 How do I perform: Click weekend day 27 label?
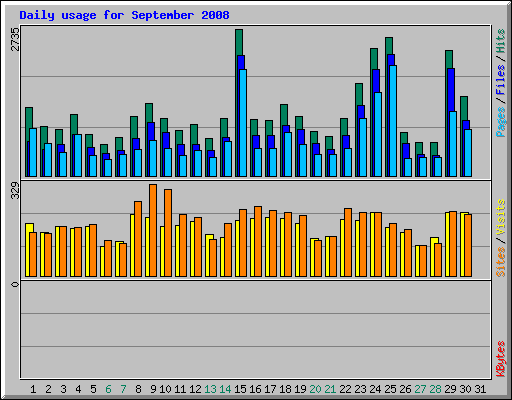coord(420,389)
